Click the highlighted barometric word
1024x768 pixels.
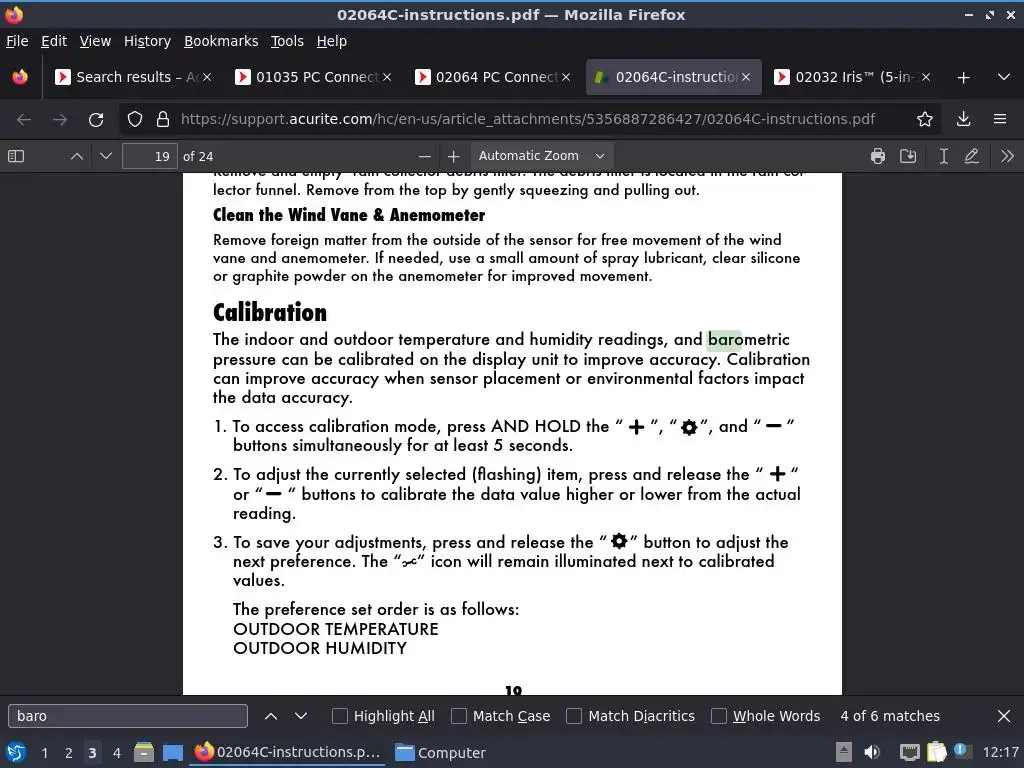tap(748, 340)
